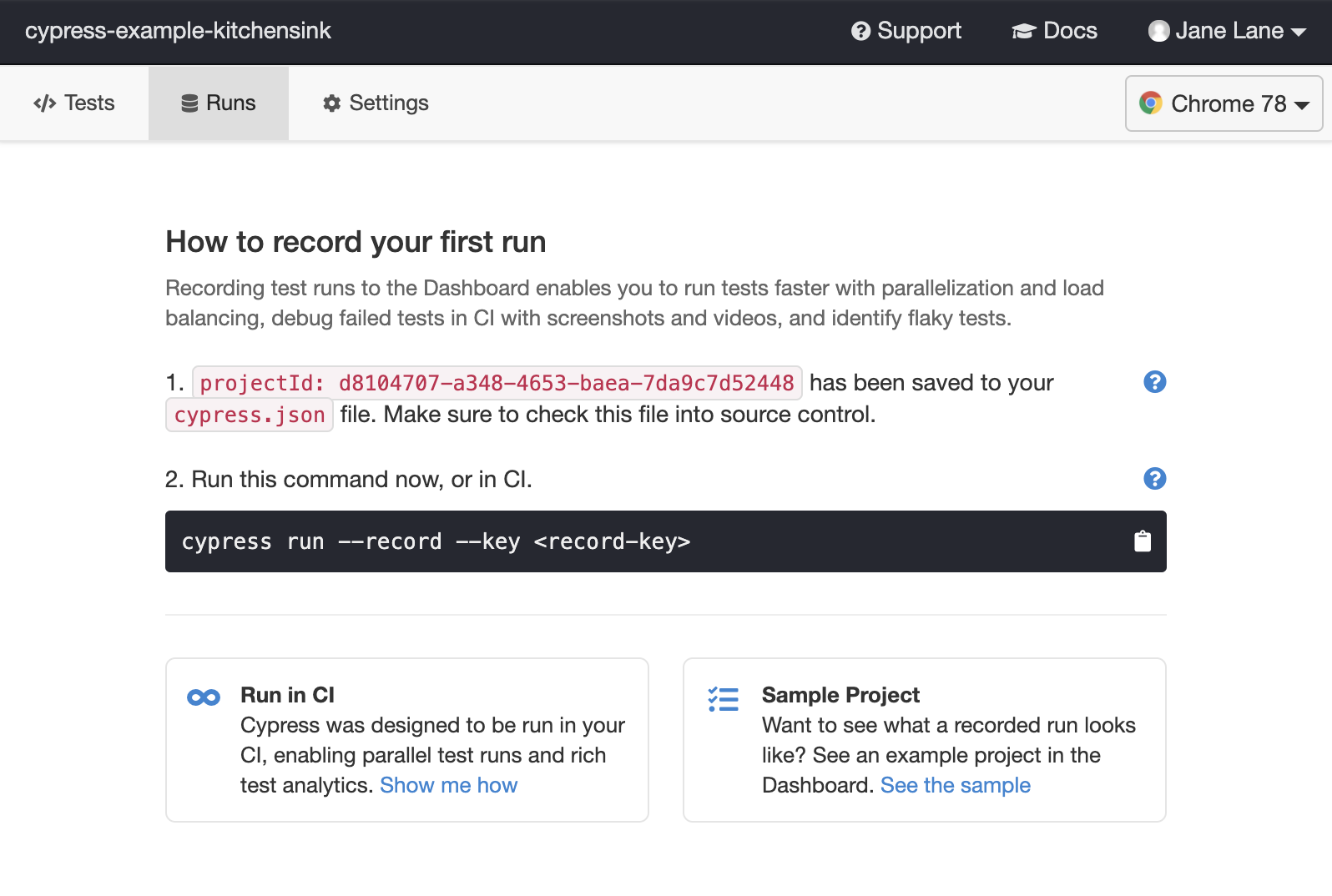Click the How to record your first run heading
Screen dimensions: 1332x896
click(x=356, y=242)
